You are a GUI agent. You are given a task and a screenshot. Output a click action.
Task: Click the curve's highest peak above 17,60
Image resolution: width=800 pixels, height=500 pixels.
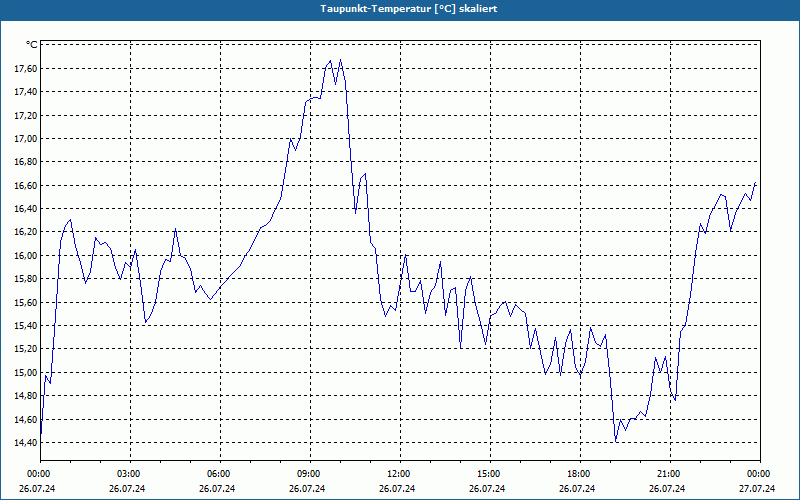340,60
